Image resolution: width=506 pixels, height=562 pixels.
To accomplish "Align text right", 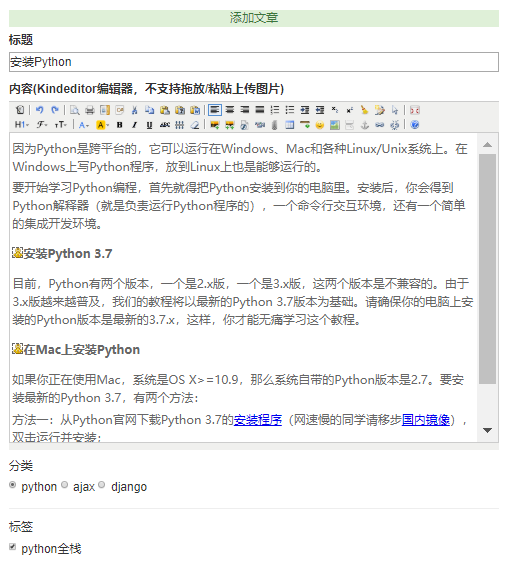I will 245,110.
